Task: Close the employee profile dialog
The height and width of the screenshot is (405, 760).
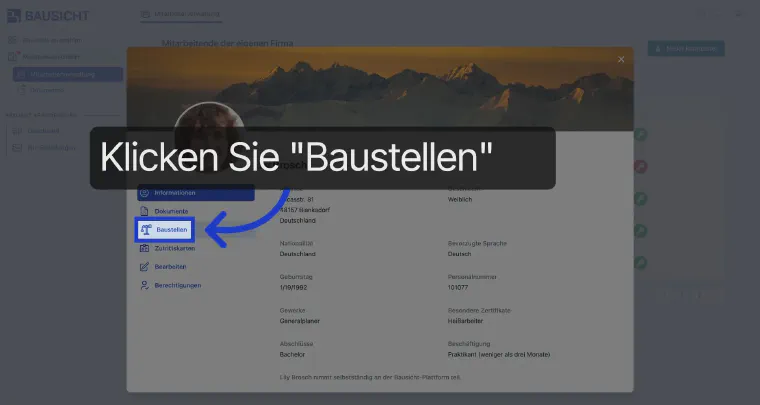Action: pyautogui.click(x=621, y=60)
